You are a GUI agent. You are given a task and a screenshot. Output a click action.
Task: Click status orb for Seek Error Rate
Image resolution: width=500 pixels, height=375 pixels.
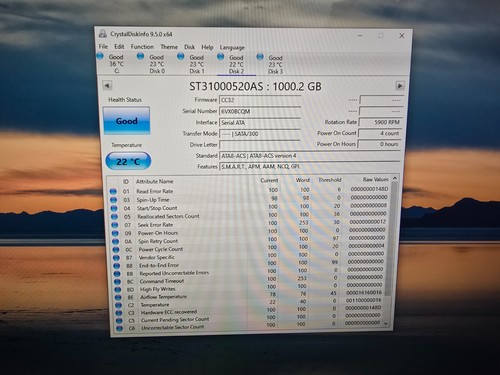click(x=115, y=225)
